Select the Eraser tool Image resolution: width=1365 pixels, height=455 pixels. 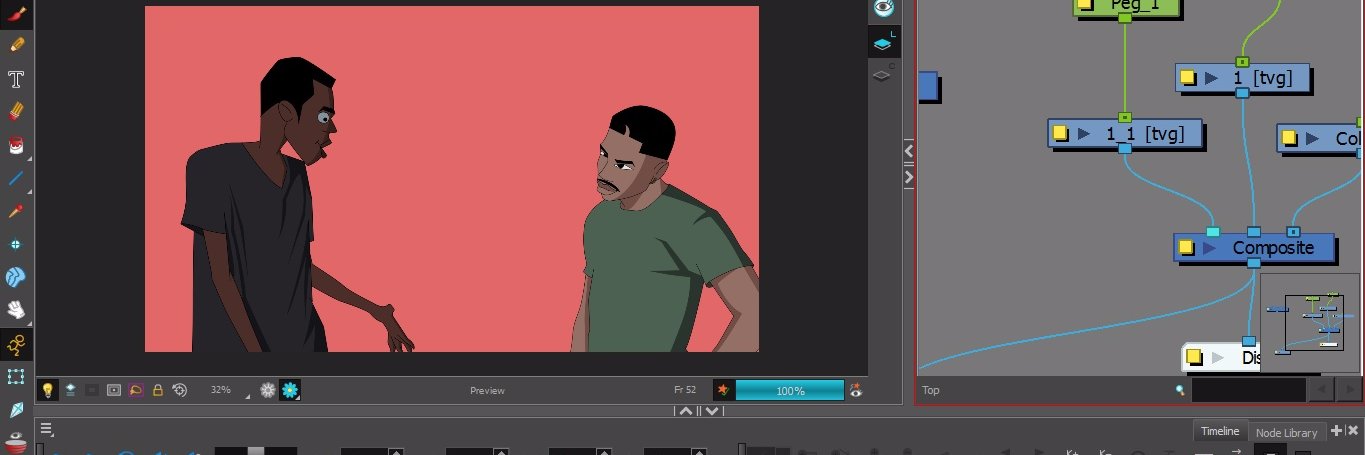[x=16, y=111]
